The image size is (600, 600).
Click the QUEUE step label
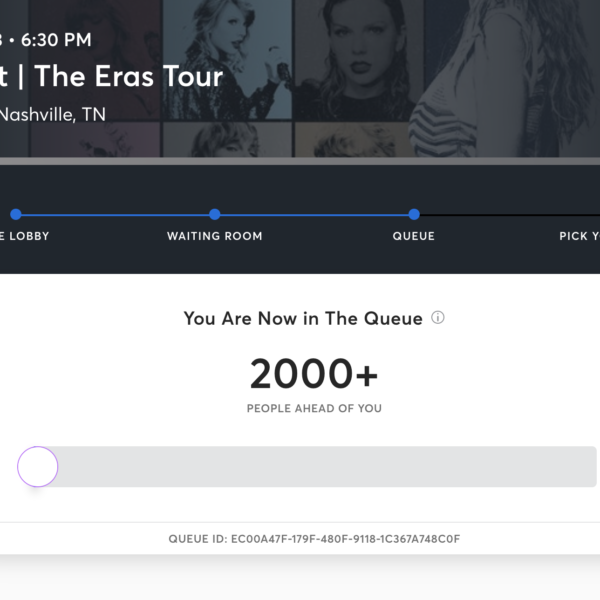pyautogui.click(x=414, y=236)
